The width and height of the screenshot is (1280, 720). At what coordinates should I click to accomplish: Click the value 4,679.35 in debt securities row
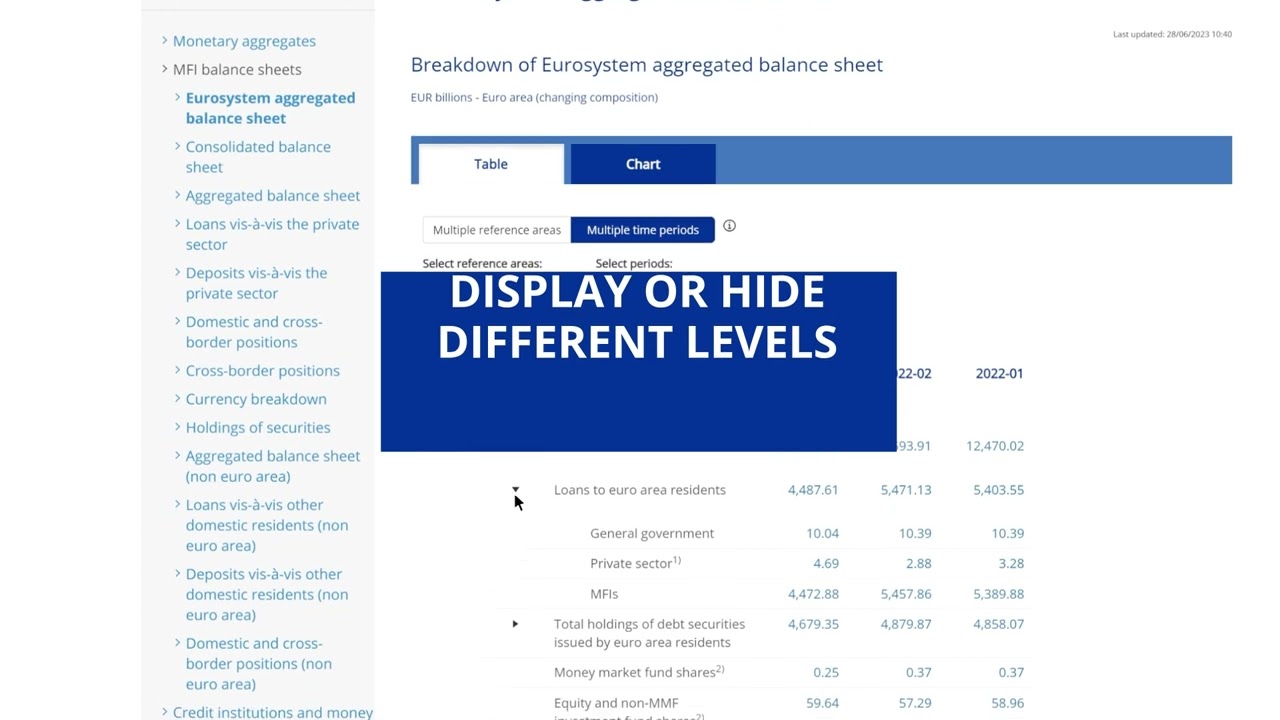tap(813, 624)
